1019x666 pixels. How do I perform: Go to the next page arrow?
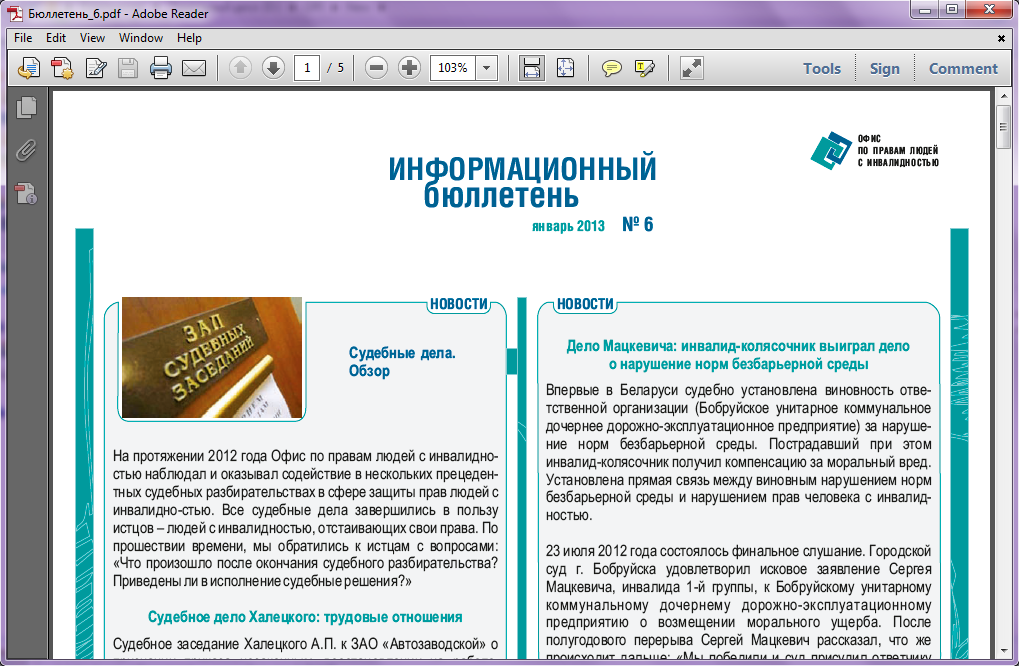tap(274, 68)
